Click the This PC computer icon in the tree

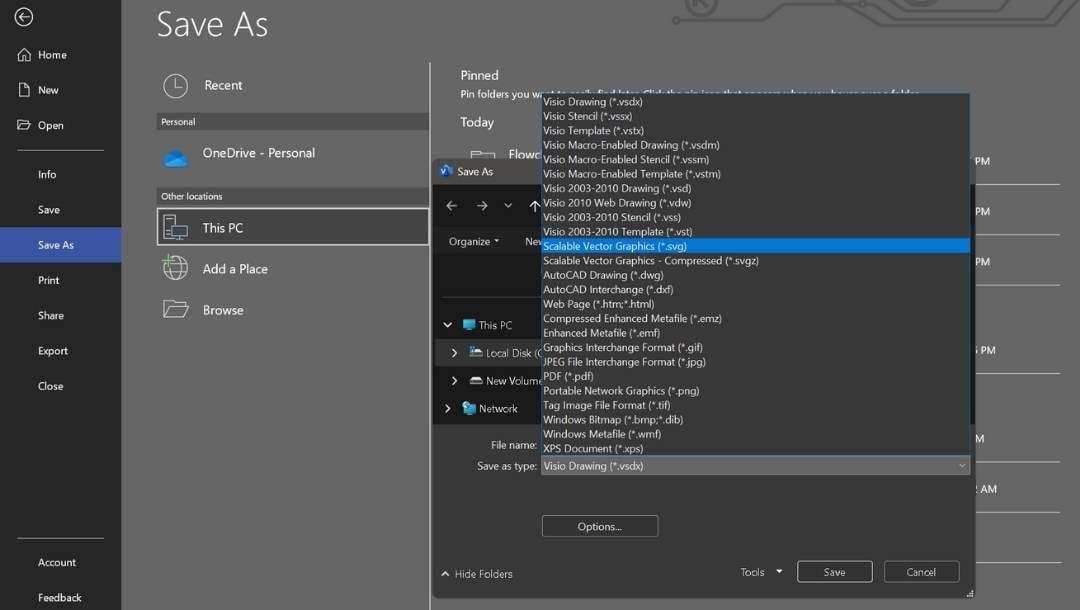(469, 325)
